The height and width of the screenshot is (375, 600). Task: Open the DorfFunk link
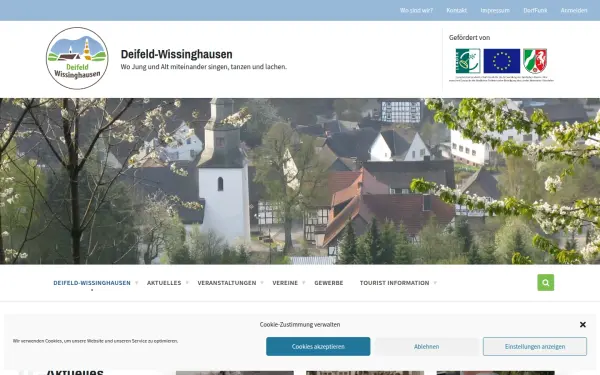535,10
